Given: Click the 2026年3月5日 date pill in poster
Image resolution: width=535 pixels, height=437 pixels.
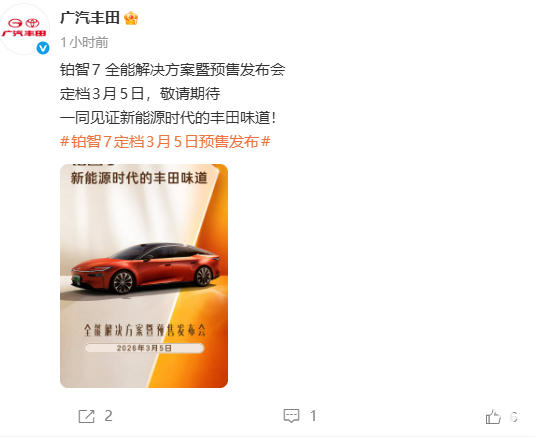Looking at the screenshot, I should (144, 348).
